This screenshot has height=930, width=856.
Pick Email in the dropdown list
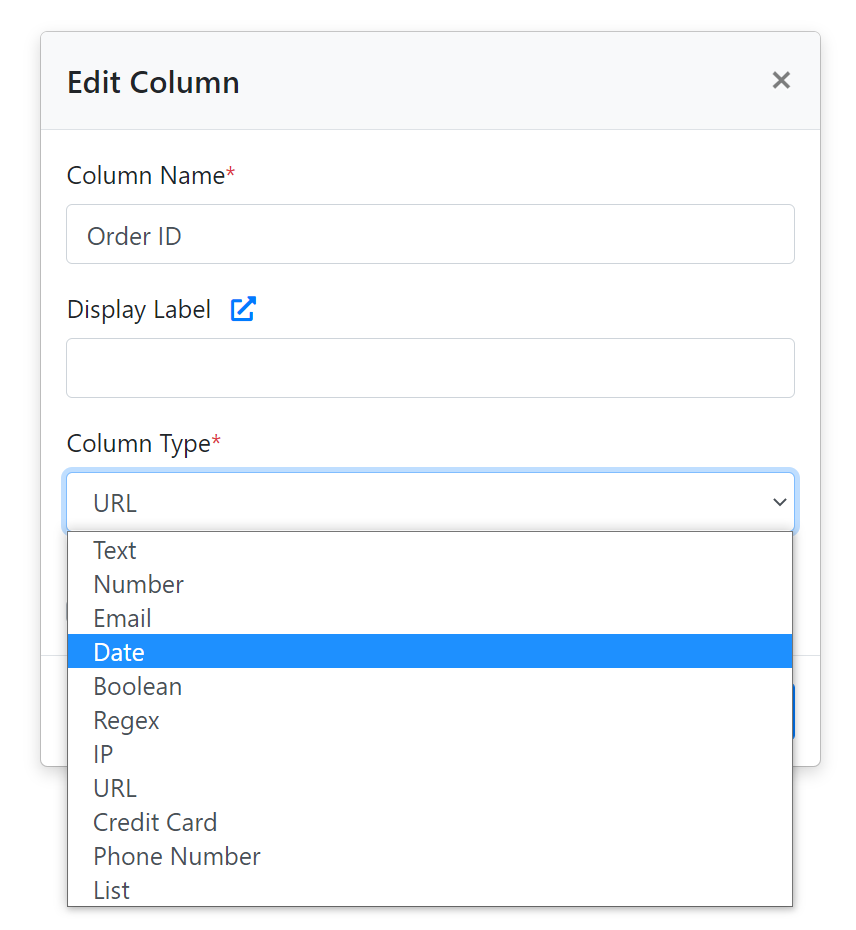coord(122,618)
